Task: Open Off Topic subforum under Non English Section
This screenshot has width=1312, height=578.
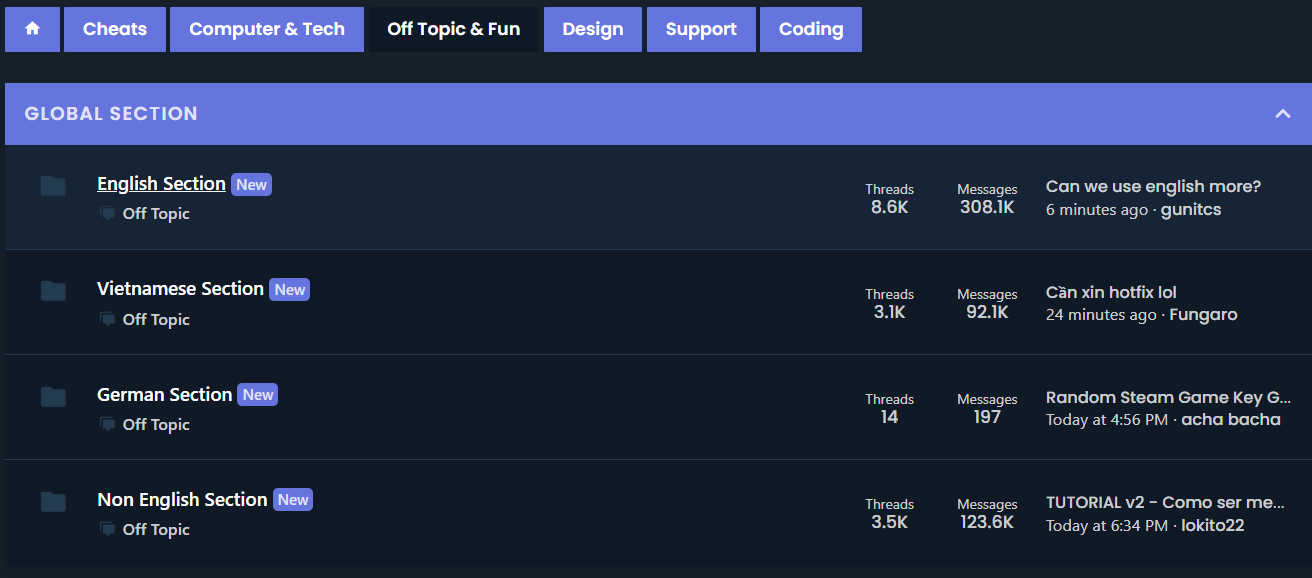Action: pos(156,530)
